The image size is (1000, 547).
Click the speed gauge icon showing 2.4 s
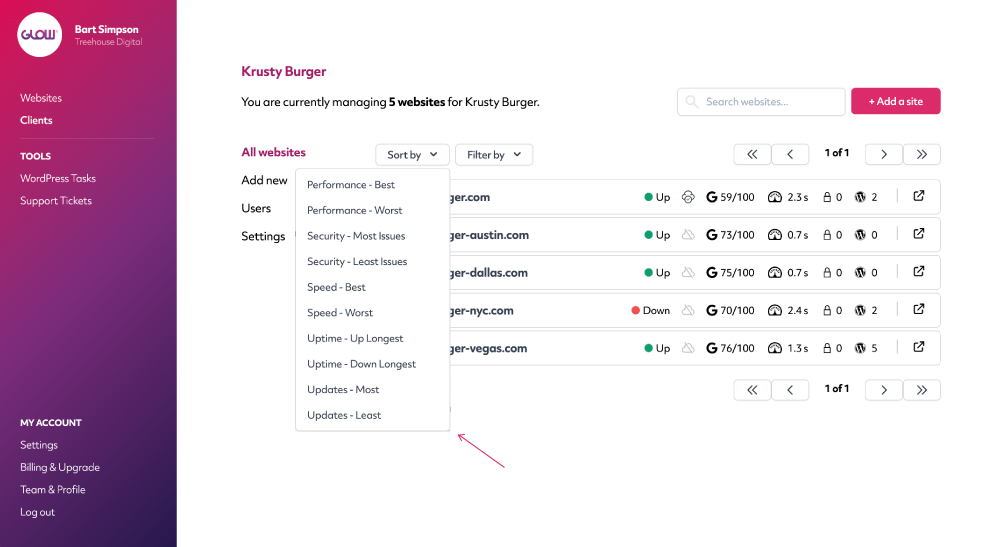click(774, 310)
